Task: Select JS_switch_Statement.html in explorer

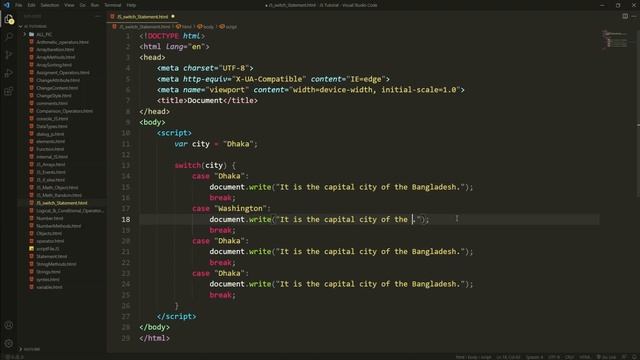Action: click(62, 203)
